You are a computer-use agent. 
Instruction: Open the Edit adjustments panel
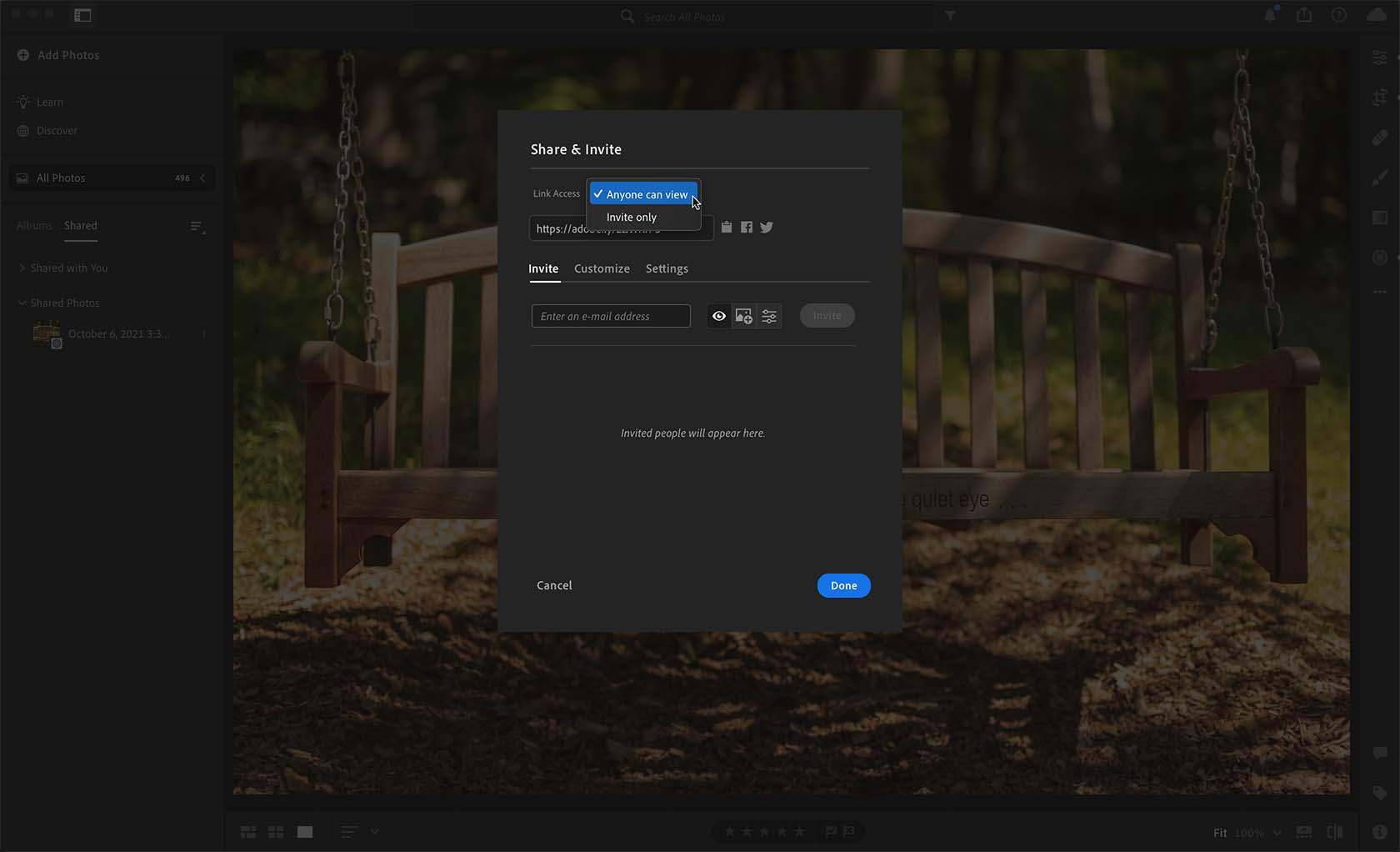1381,57
